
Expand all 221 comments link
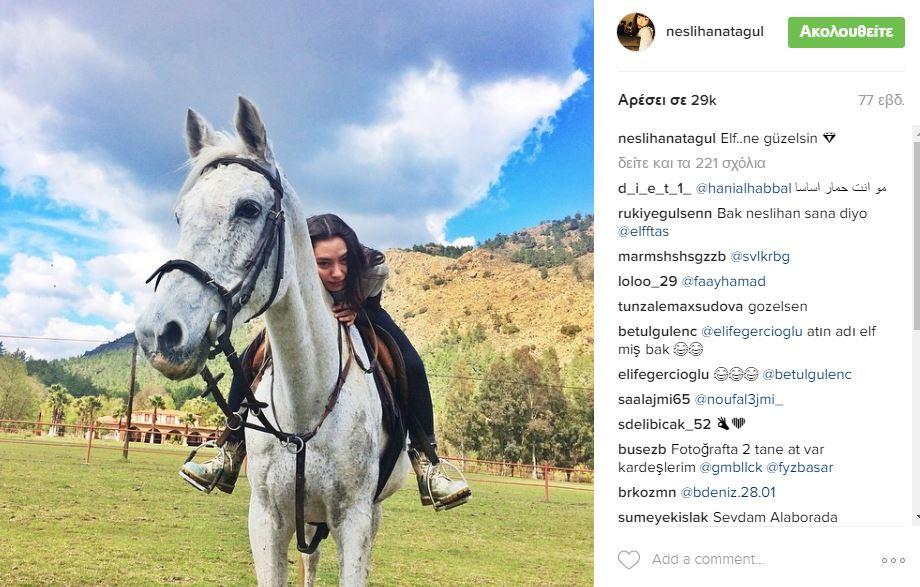pyautogui.click(x=692, y=163)
